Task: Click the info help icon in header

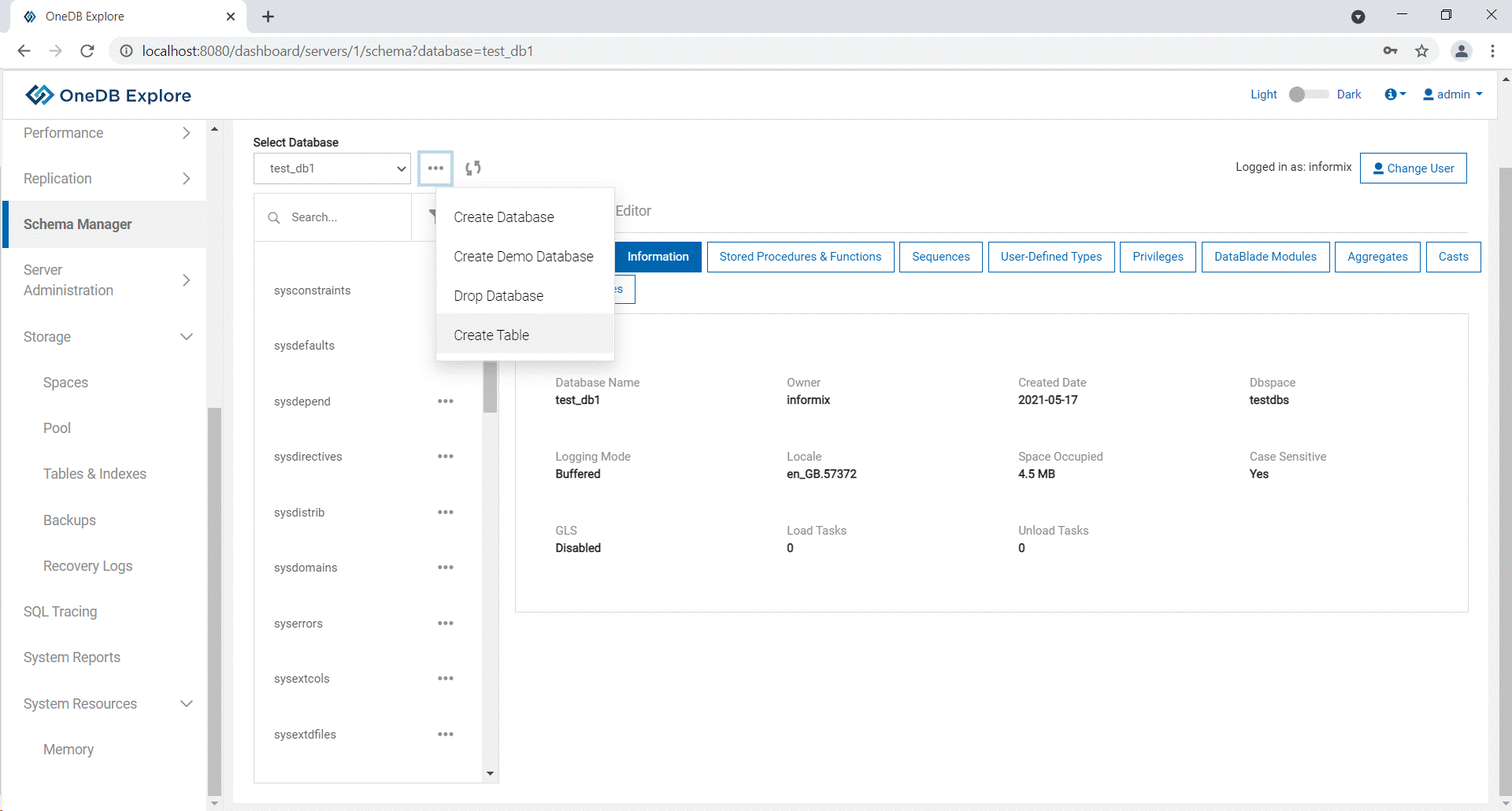Action: click(x=1394, y=94)
